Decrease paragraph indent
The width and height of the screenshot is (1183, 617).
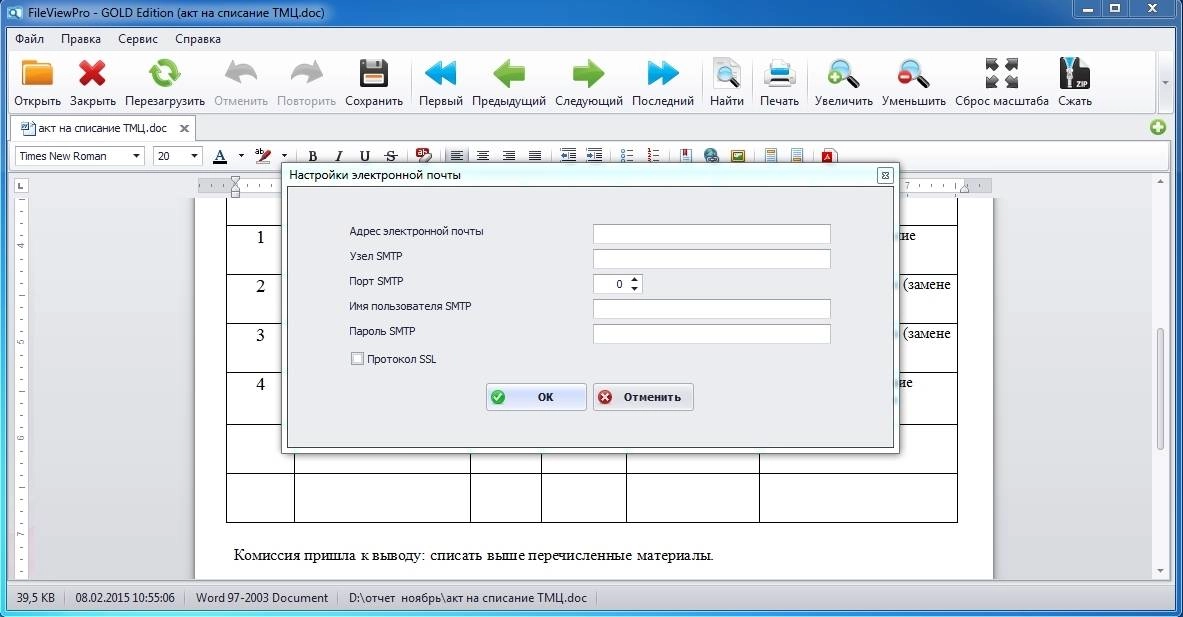pyautogui.click(x=568, y=156)
